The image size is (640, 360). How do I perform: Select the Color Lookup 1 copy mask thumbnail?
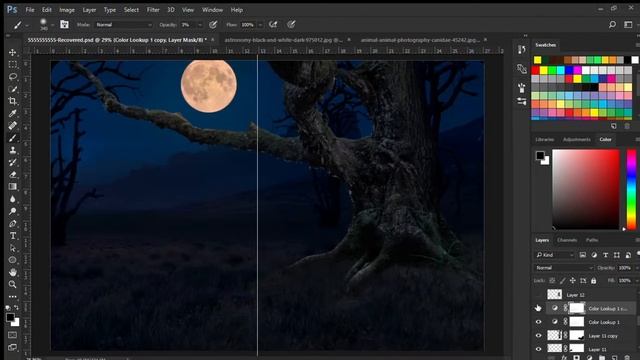(577, 308)
